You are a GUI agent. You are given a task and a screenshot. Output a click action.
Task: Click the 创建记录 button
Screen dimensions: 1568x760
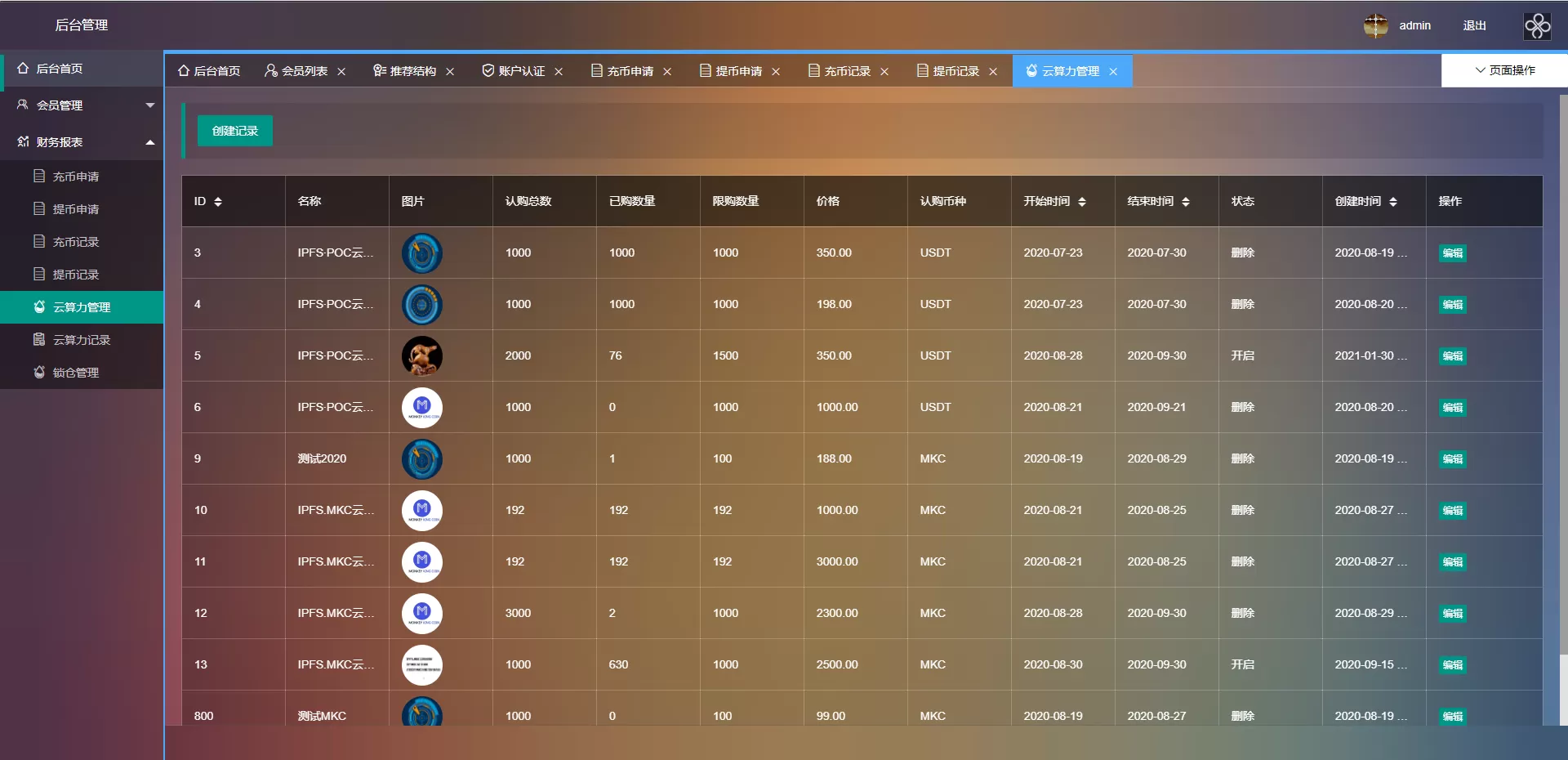[235, 131]
